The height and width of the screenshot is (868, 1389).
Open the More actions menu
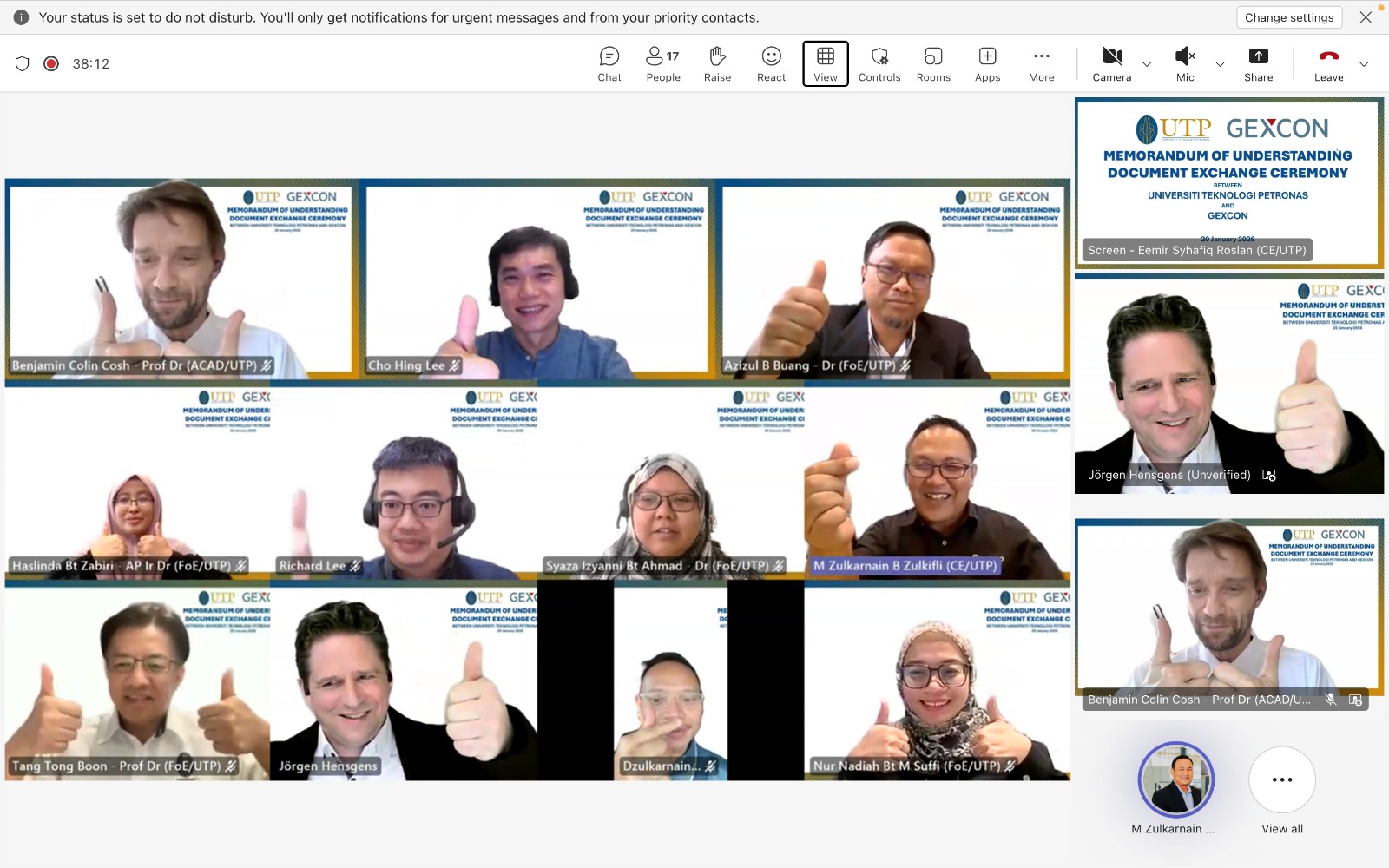pos(1041,64)
